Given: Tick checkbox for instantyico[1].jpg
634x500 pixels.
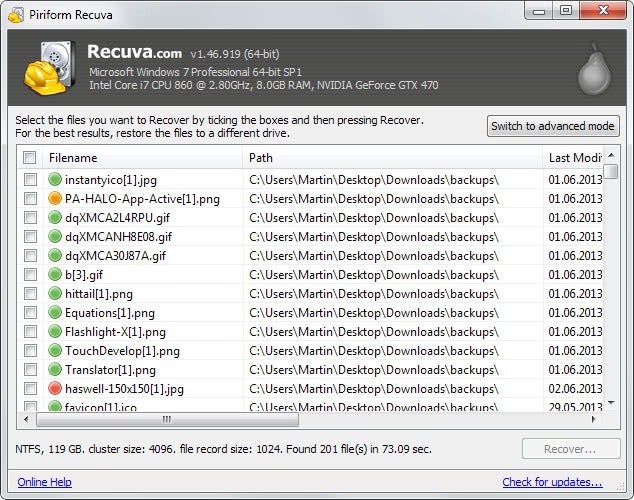Looking at the screenshot, I should point(30,179).
